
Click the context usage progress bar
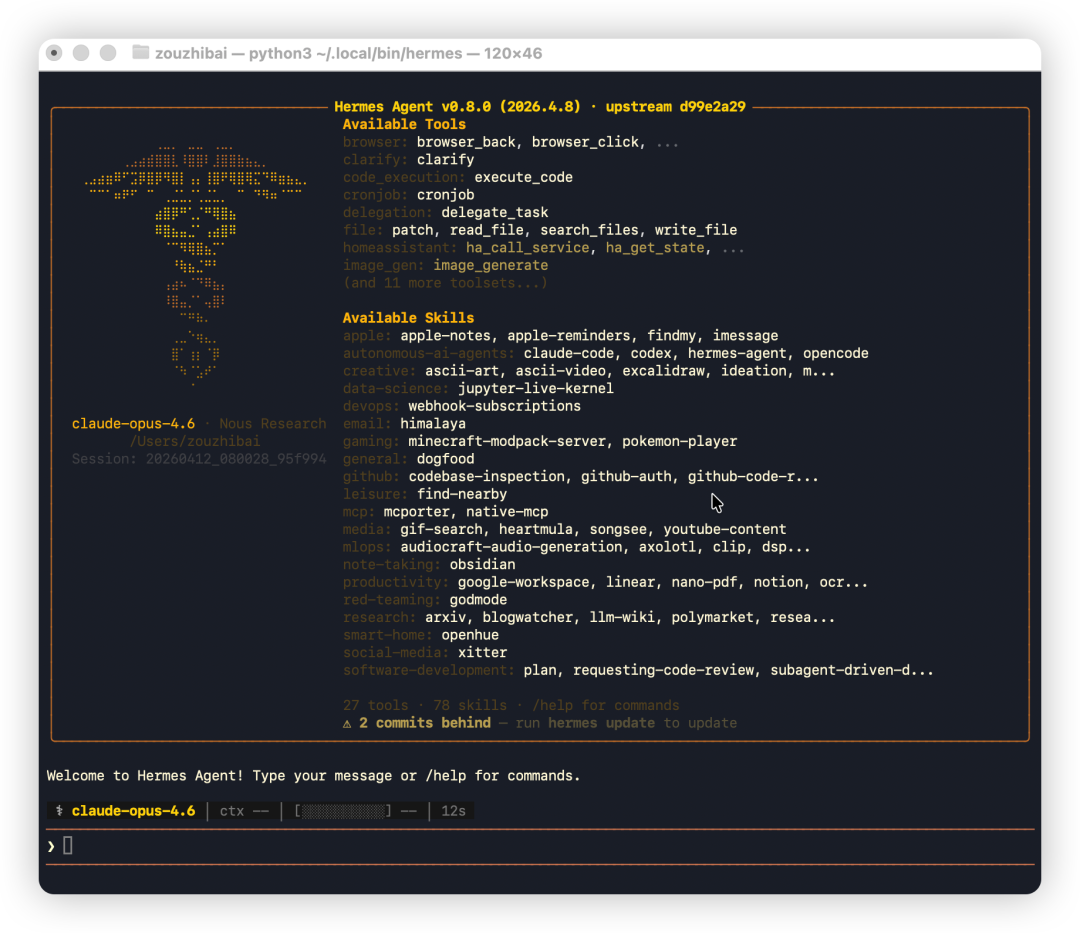click(342, 811)
